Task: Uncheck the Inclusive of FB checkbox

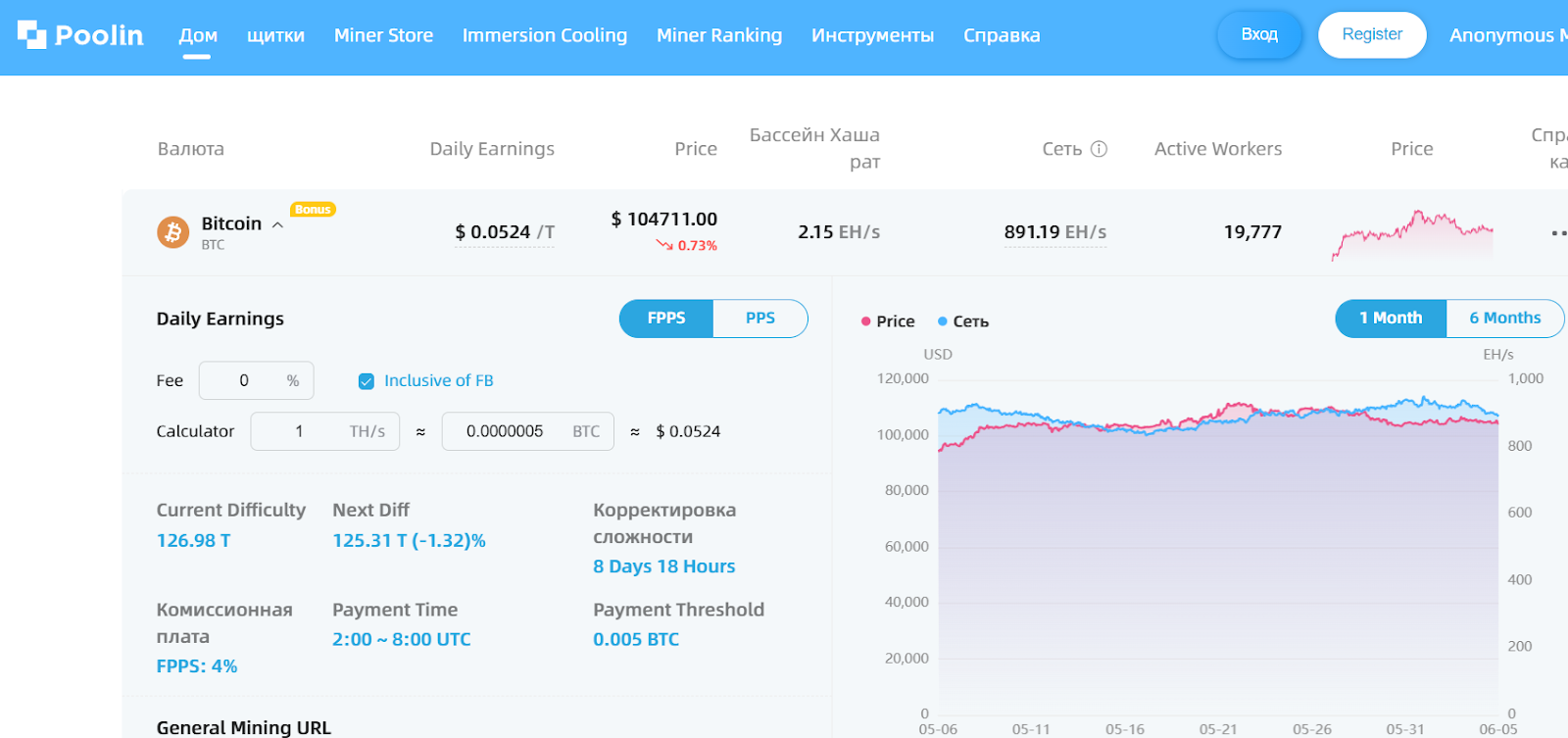Action: (367, 381)
